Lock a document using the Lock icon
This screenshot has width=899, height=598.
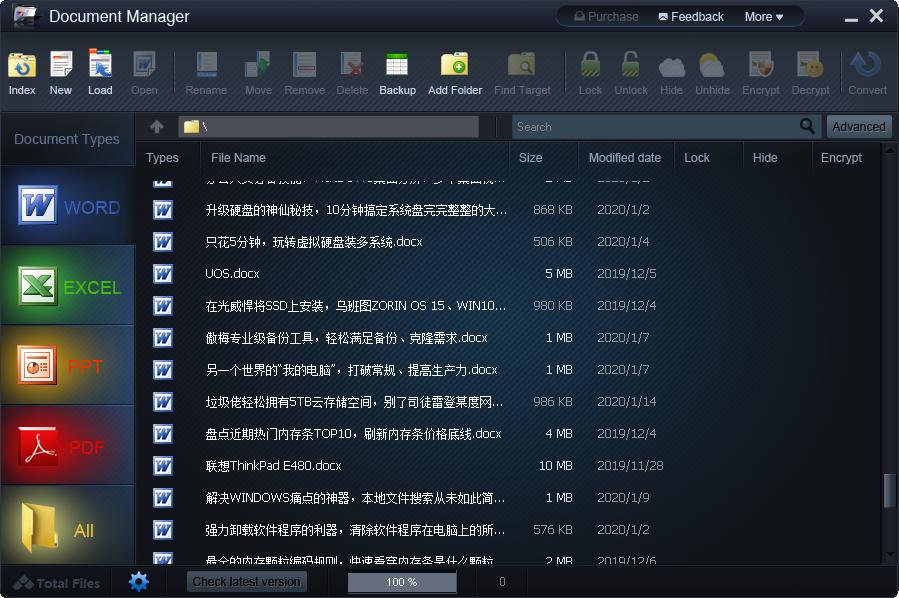tap(589, 70)
